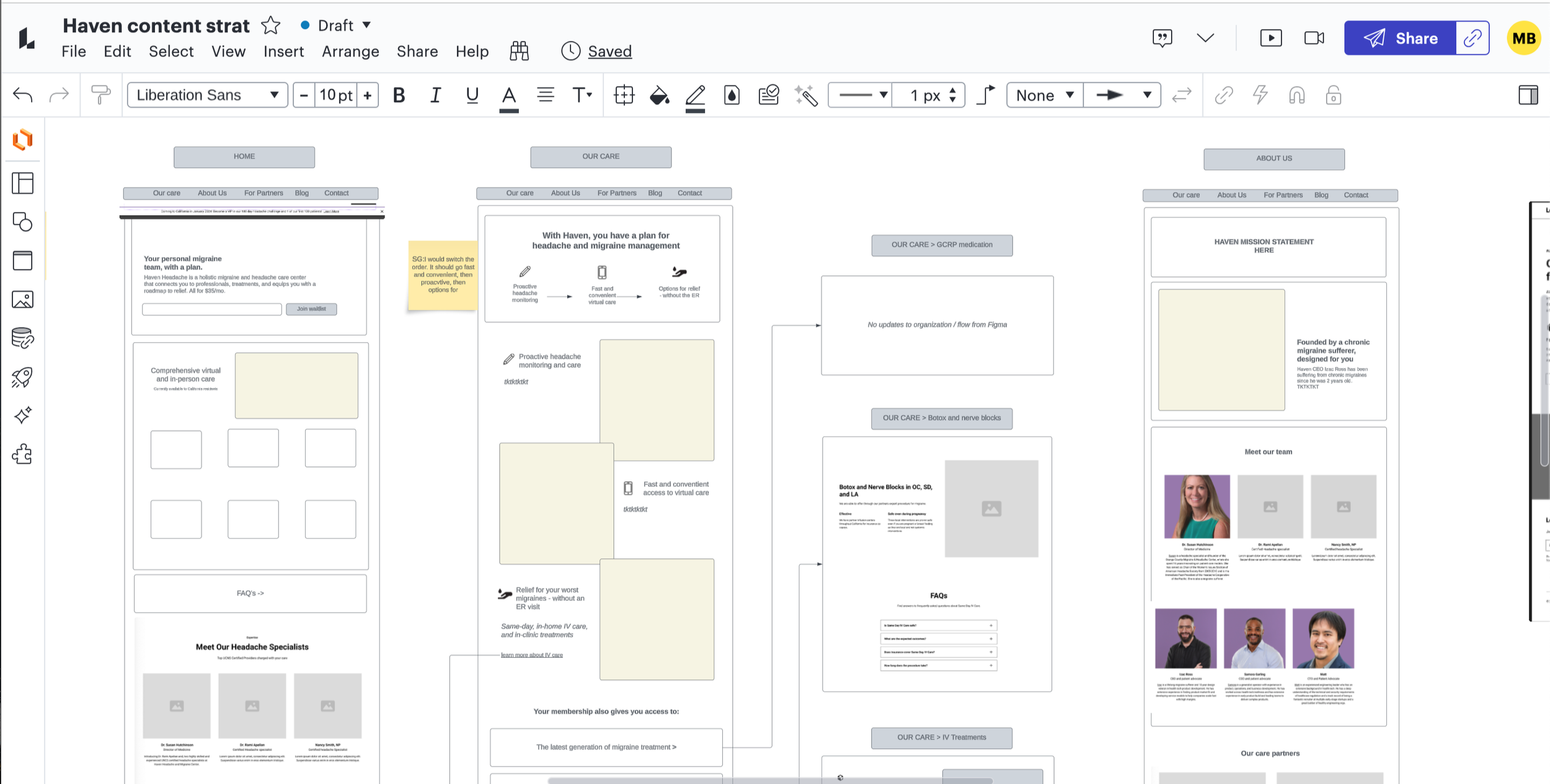Open the Arrange menu

[x=350, y=51]
